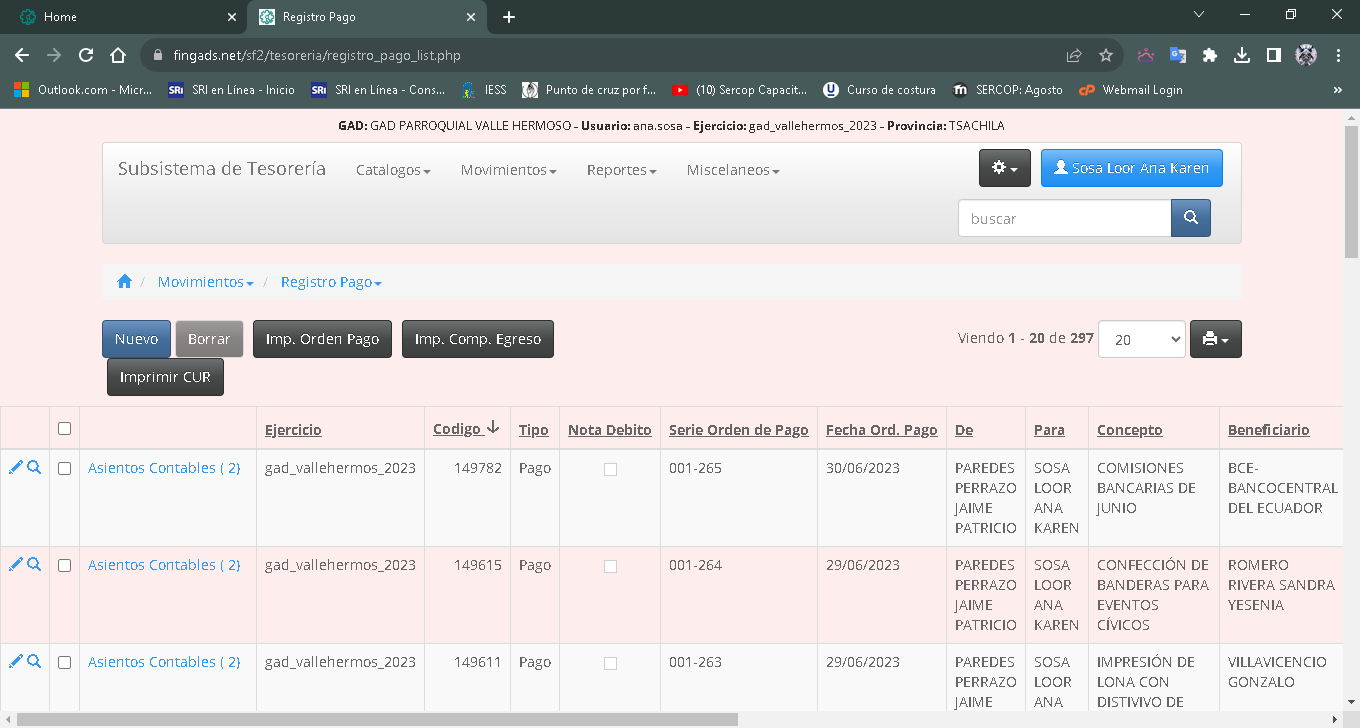Open the Reportes menu
The height and width of the screenshot is (728, 1360).
[621, 170]
